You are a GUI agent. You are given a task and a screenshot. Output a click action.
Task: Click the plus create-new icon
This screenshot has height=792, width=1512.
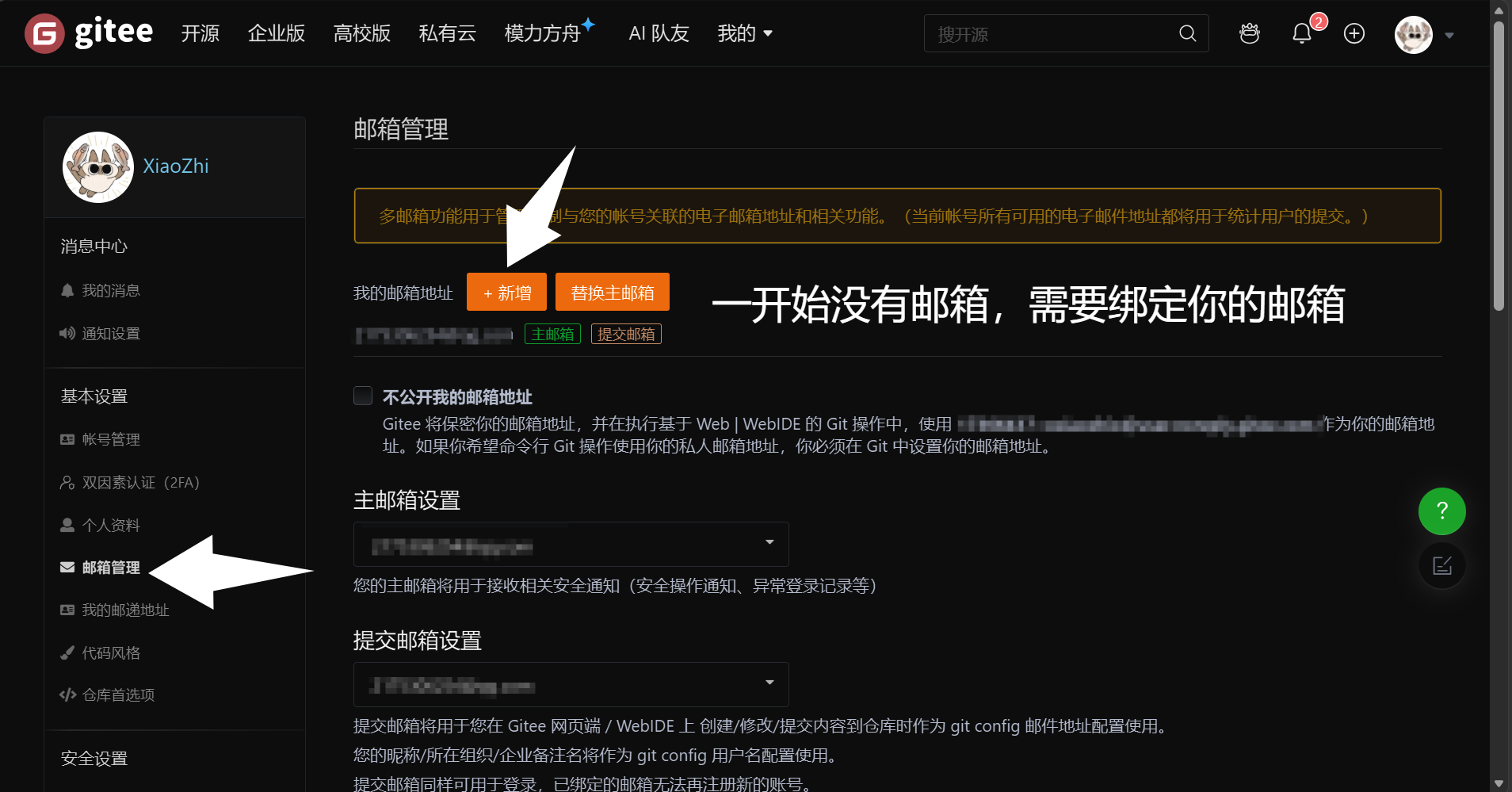[x=1354, y=33]
